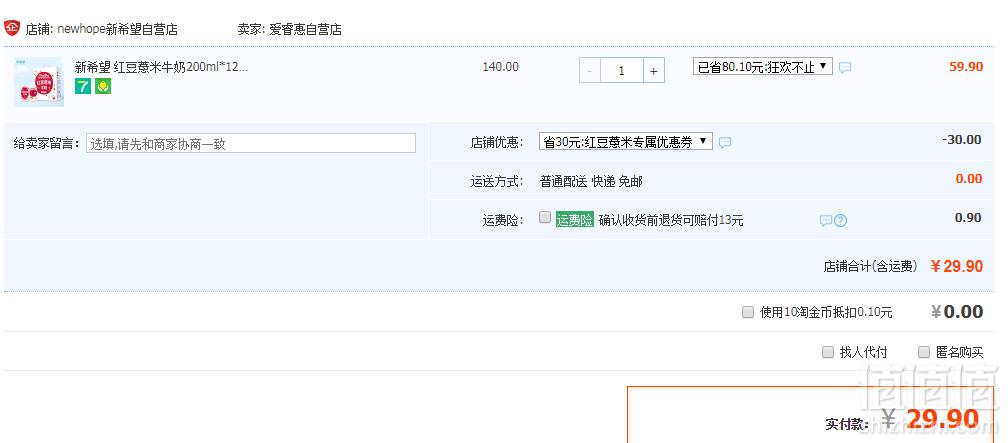
Task: Decrease quantity with the minus button
Action: (590, 71)
